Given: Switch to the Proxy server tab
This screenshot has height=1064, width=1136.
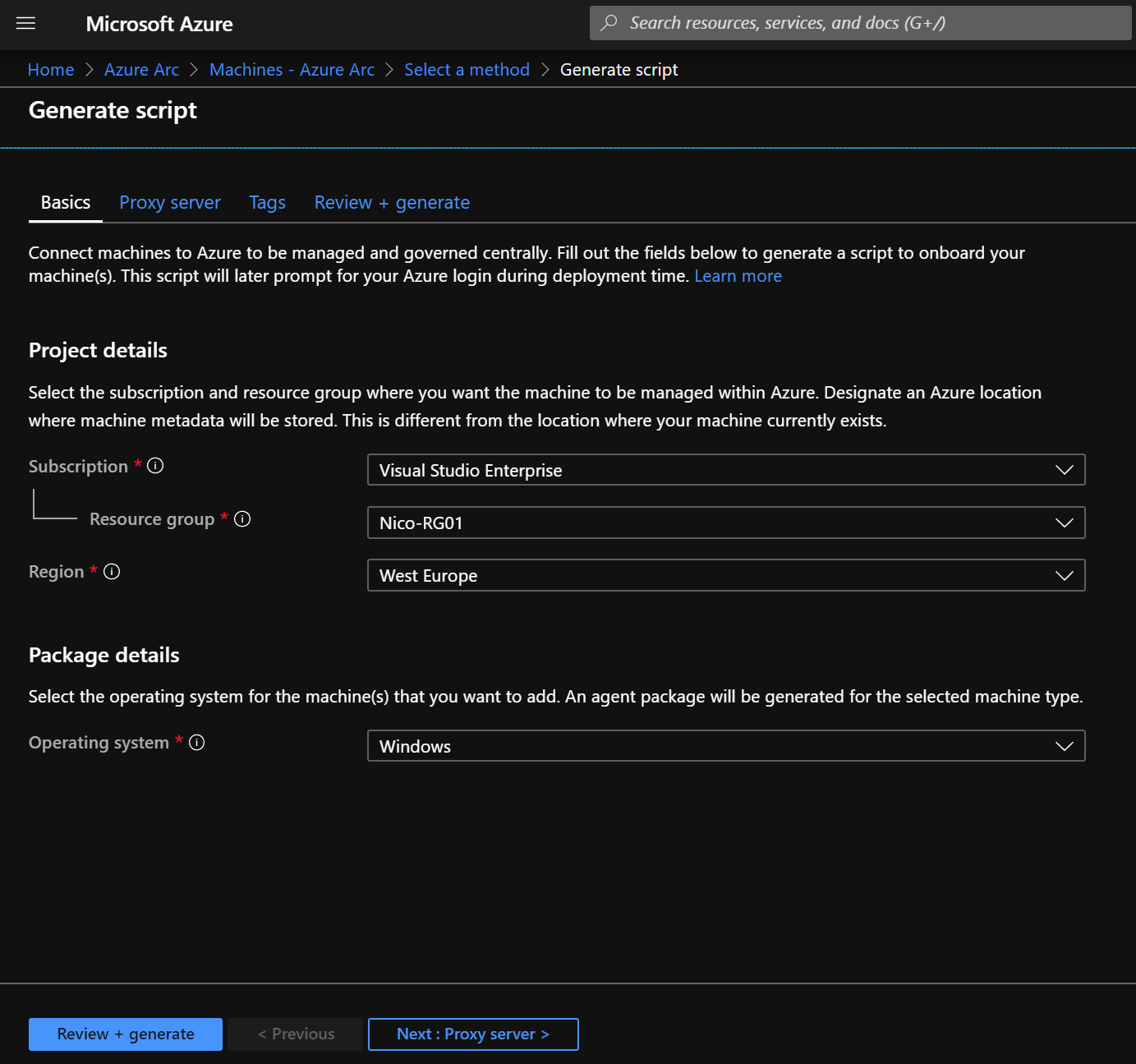Looking at the screenshot, I should pos(170,202).
